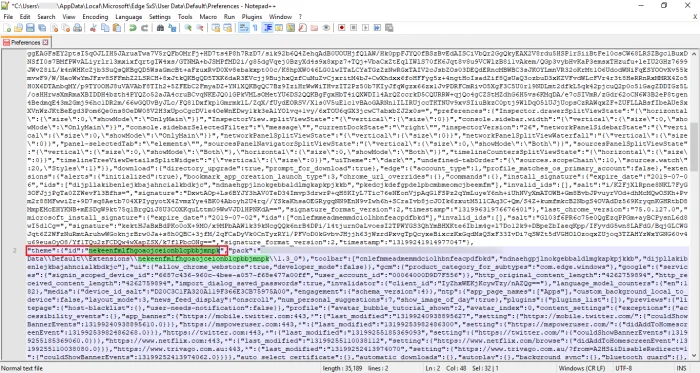This screenshot has height=373, width=700.
Task: Click the New file toolbar icon
Action: pyautogui.click(x=7, y=28)
